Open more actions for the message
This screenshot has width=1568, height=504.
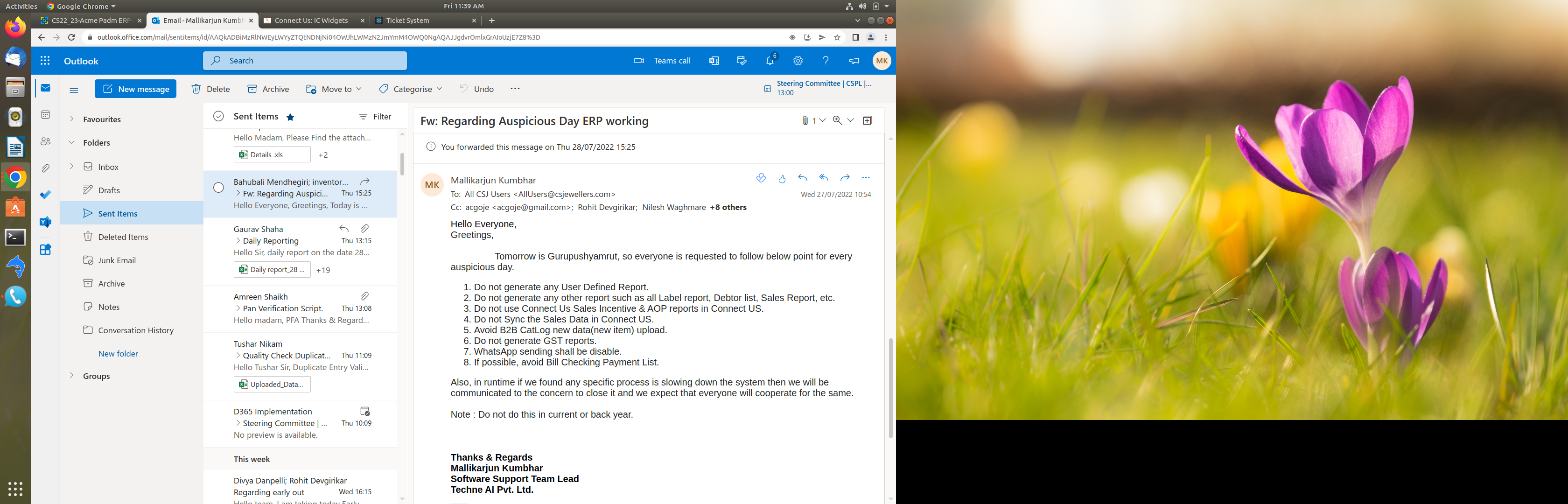866,178
